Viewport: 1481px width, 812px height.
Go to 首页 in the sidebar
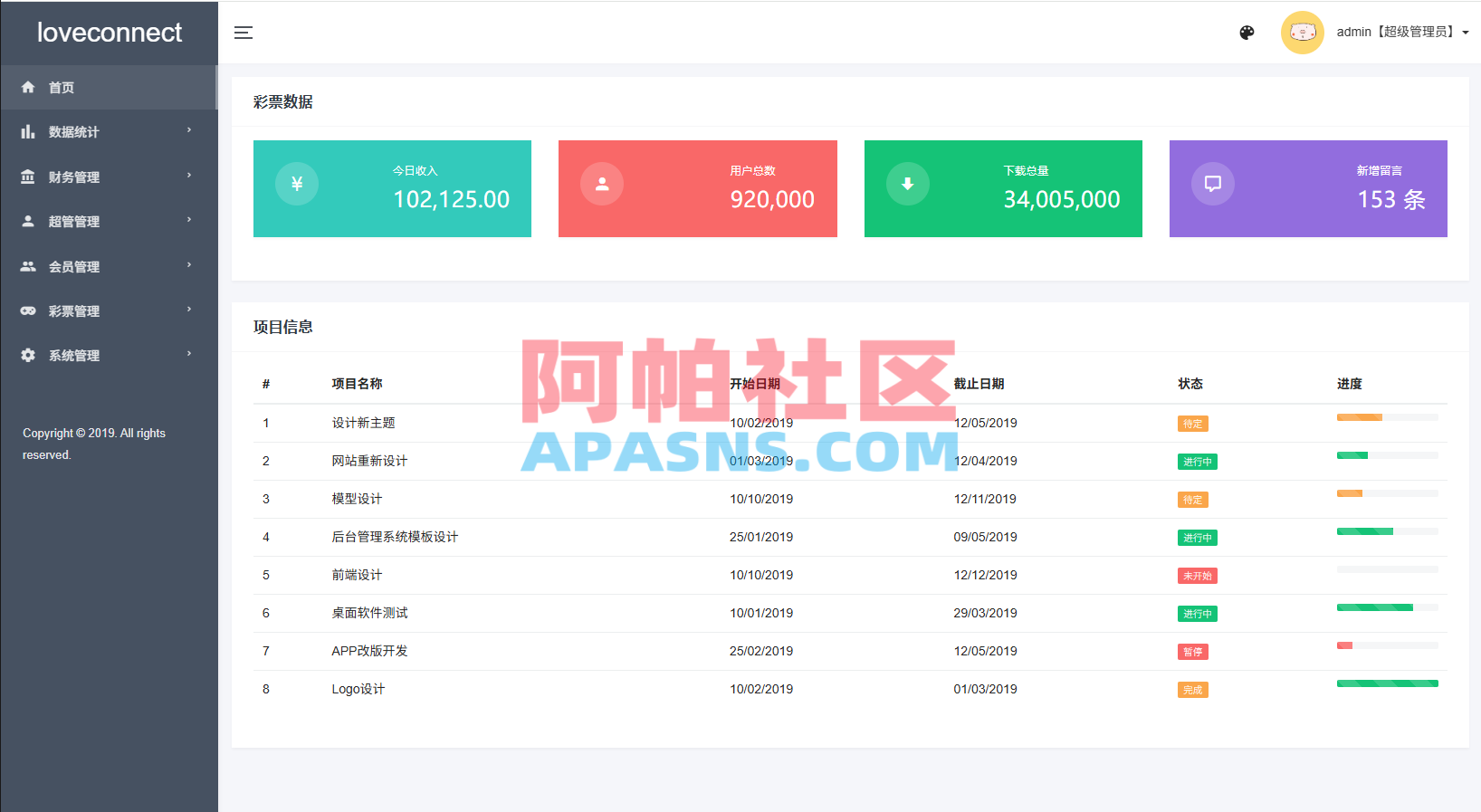[109, 88]
